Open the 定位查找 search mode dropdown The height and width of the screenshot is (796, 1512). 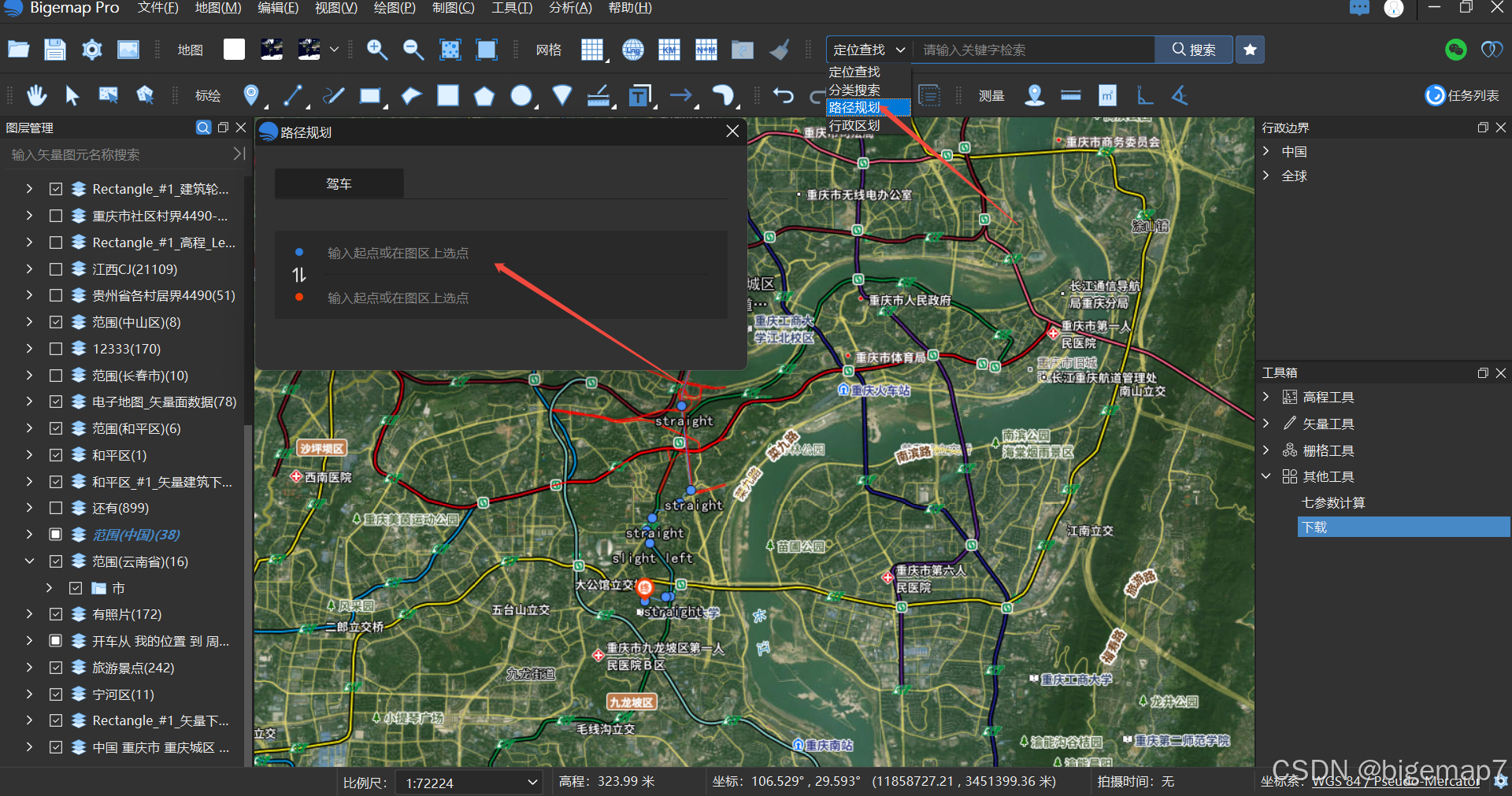[869, 50]
